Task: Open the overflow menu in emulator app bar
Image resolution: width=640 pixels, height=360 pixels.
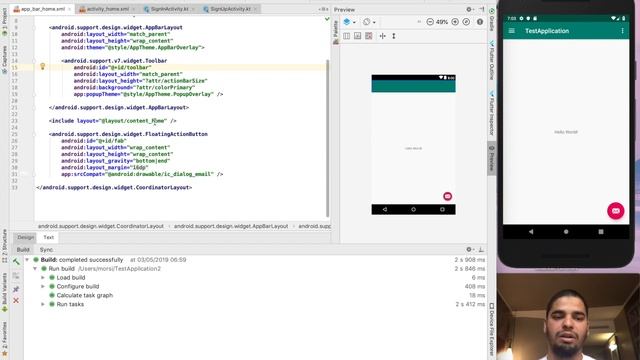Action: tap(622, 31)
